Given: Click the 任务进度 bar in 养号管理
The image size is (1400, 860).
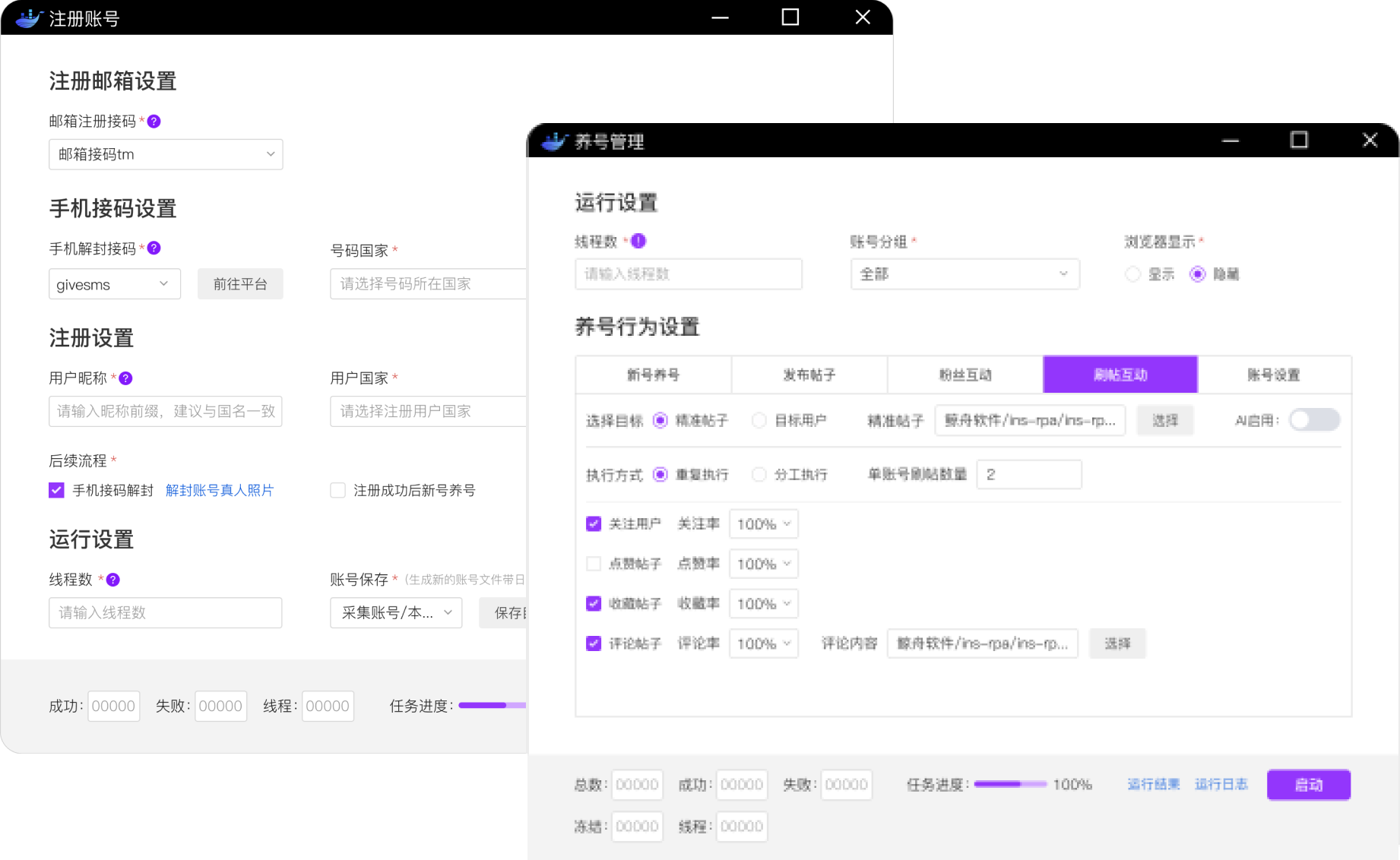Looking at the screenshot, I should point(1009,785).
